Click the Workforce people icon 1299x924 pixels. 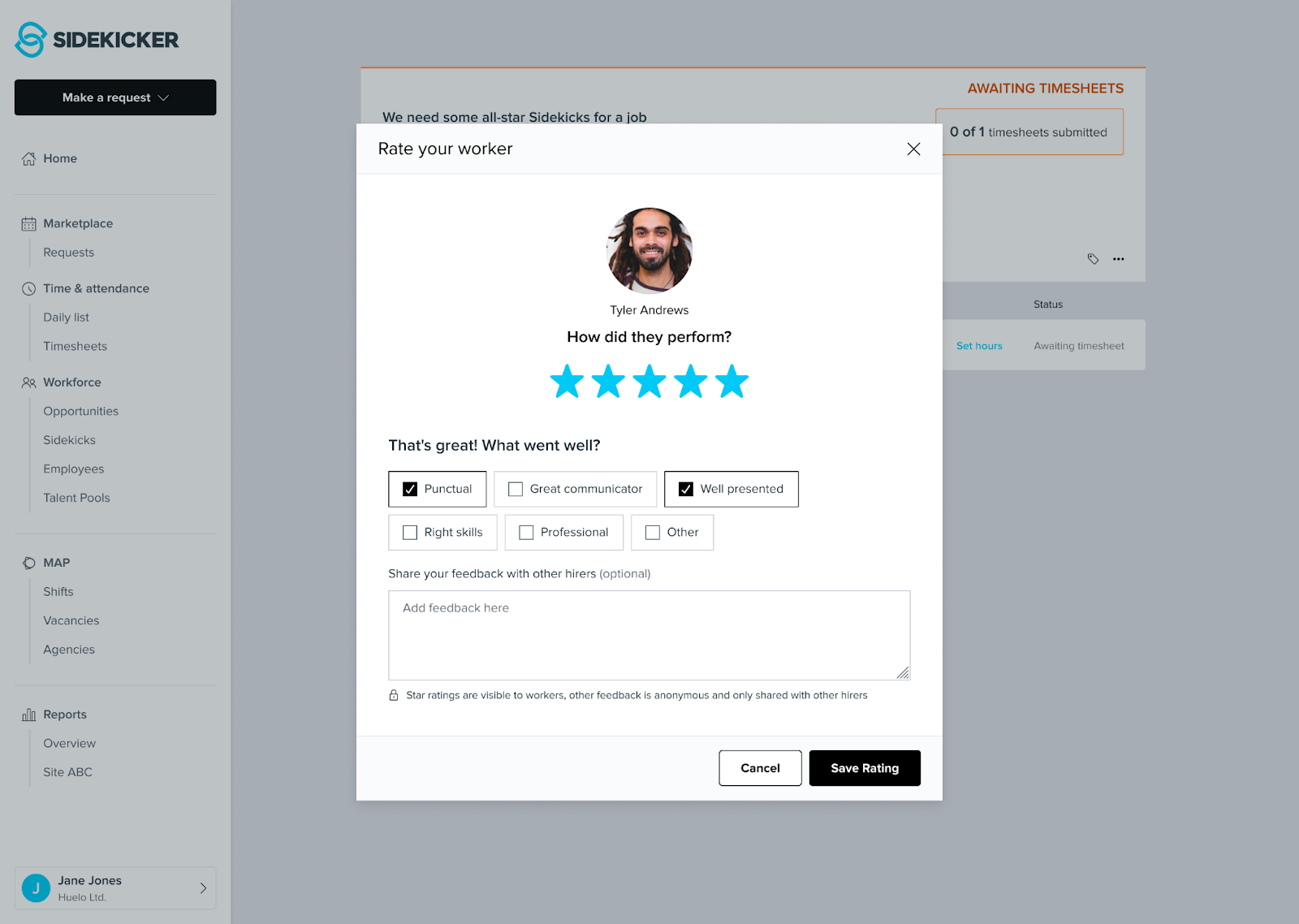pos(28,382)
